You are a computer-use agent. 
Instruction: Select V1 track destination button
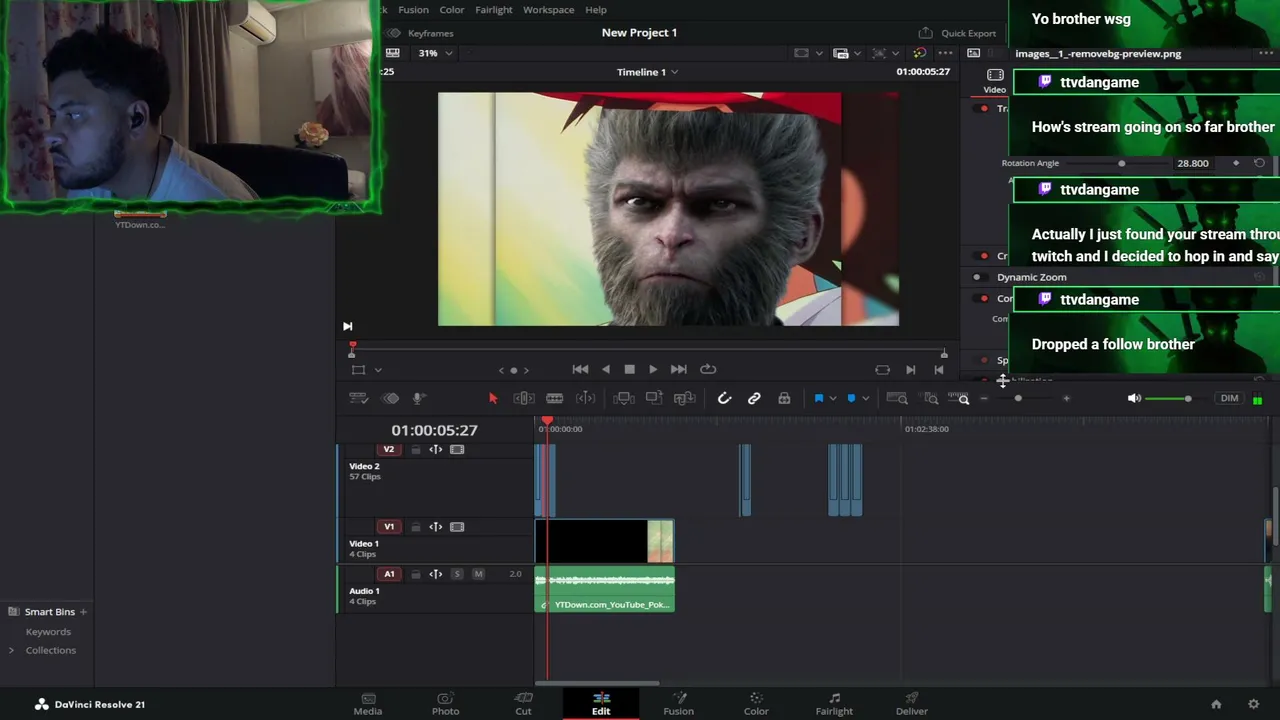tap(389, 527)
